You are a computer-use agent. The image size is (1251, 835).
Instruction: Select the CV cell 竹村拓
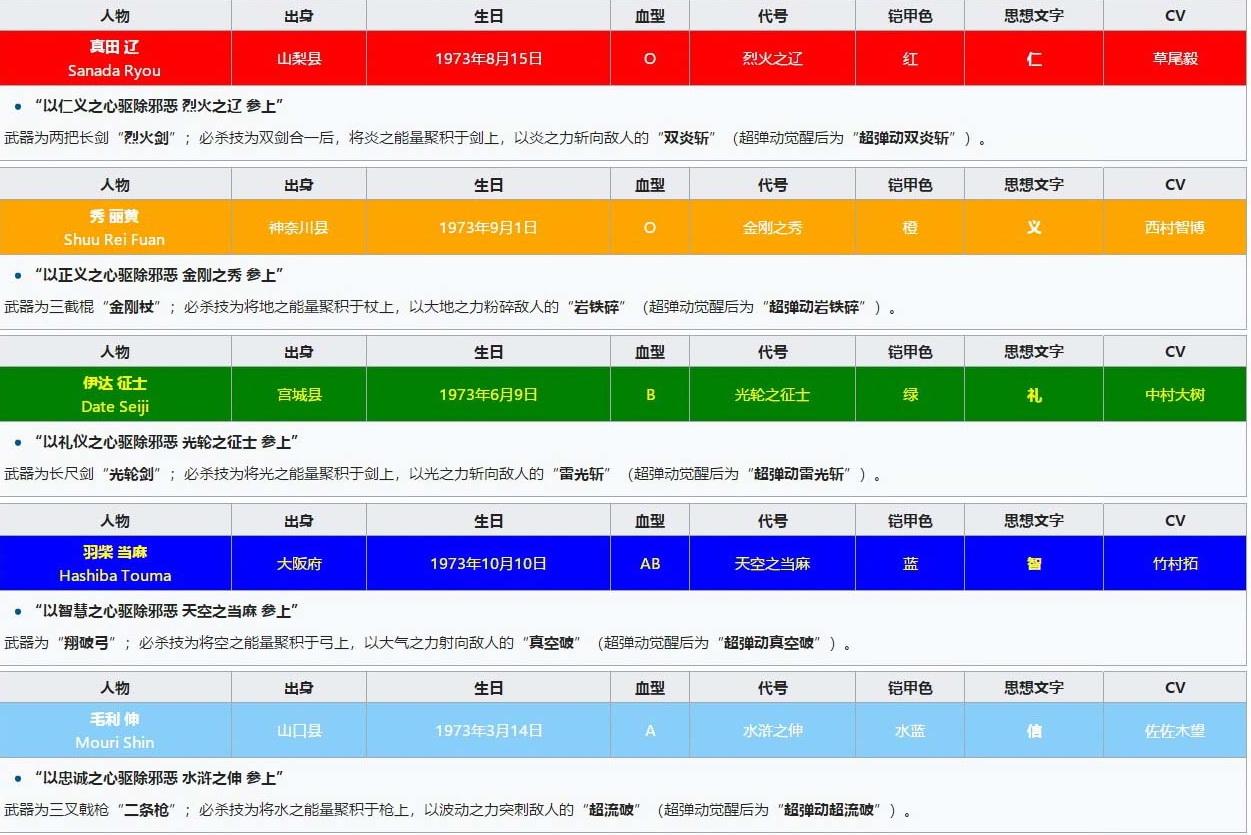click(x=1175, y=563)
